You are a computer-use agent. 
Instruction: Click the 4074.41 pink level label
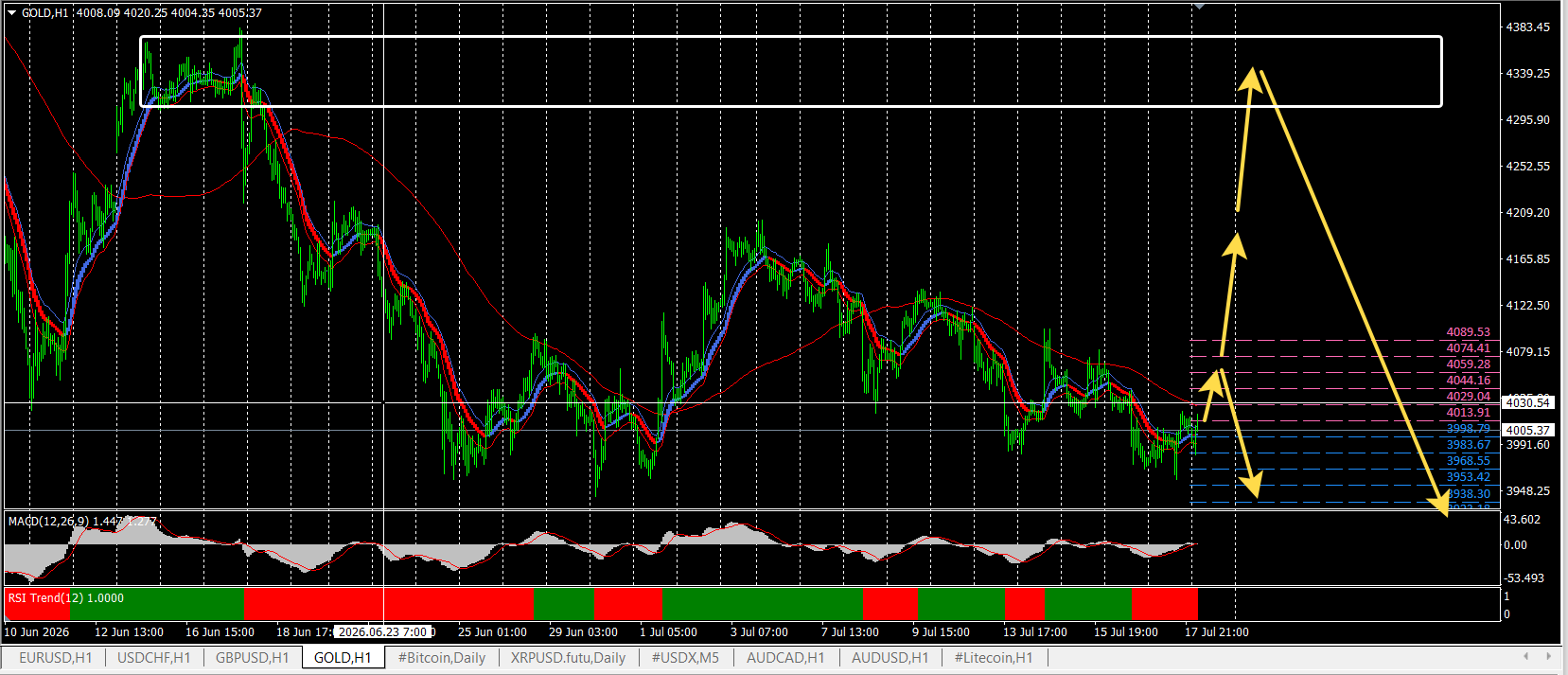pyautogui.click(x=1468, y=348)
